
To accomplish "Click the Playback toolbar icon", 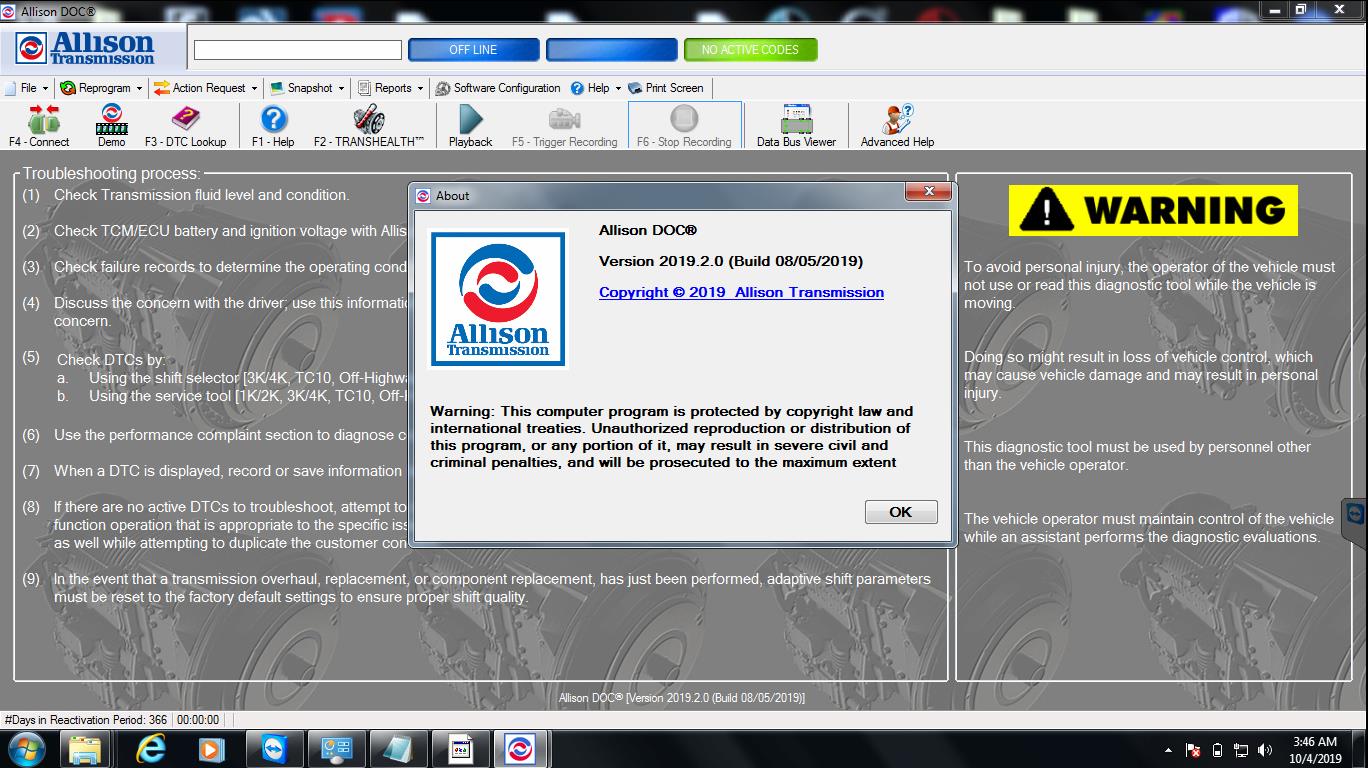I will tap(470, 126).
